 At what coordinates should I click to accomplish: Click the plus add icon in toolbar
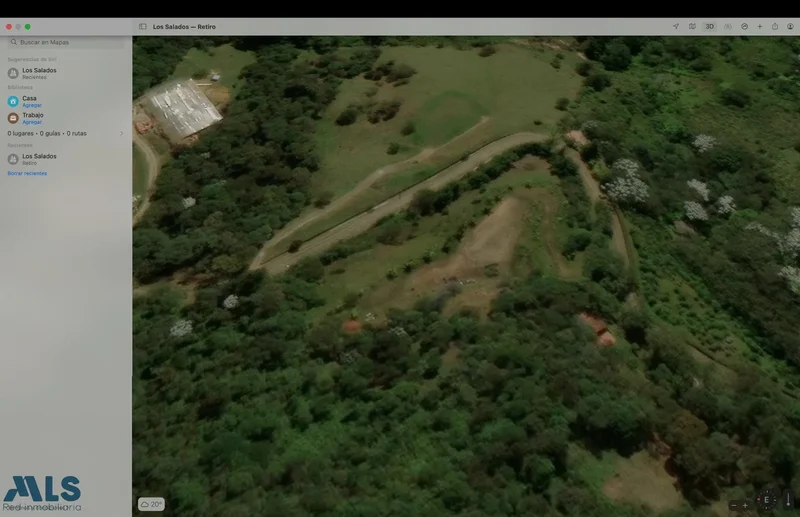[x=760, y=27]
